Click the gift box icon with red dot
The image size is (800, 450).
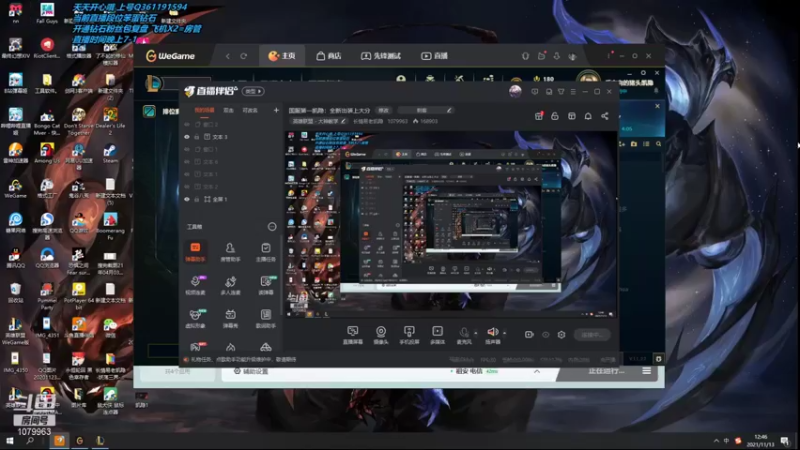[539, 116]
